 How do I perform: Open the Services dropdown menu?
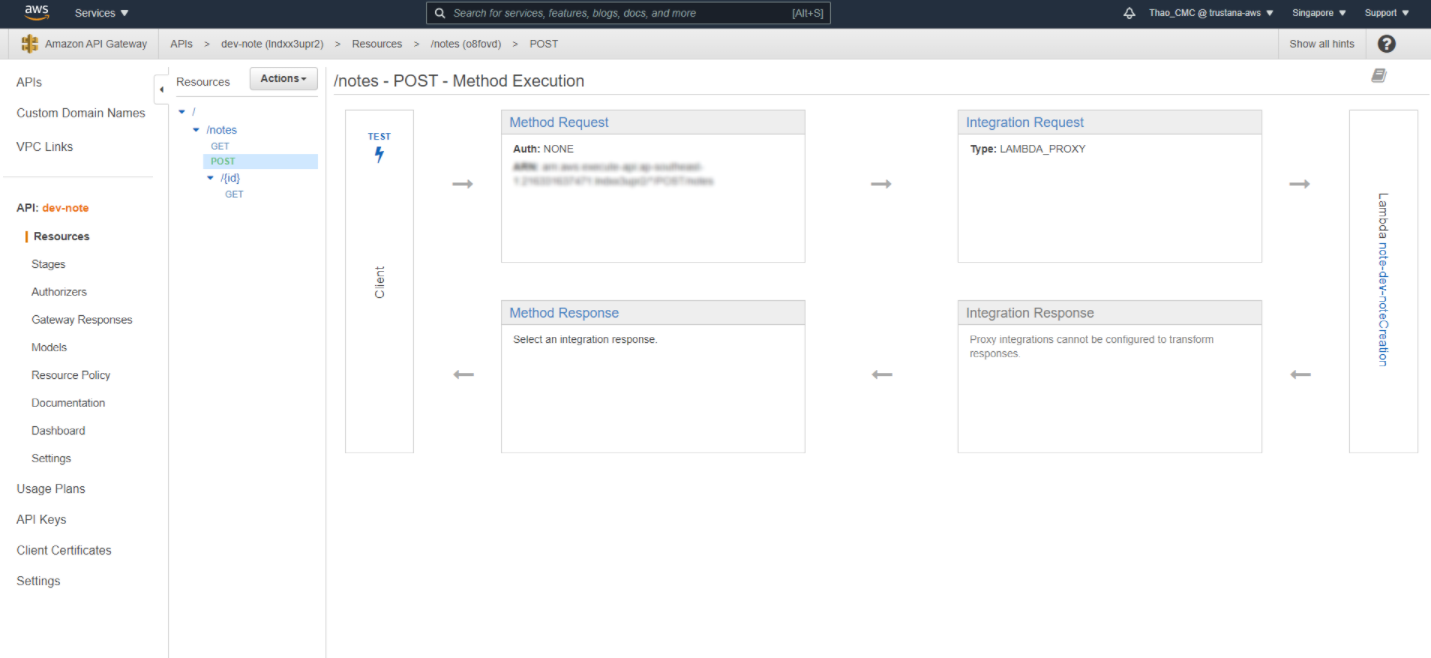pos(102,13)
